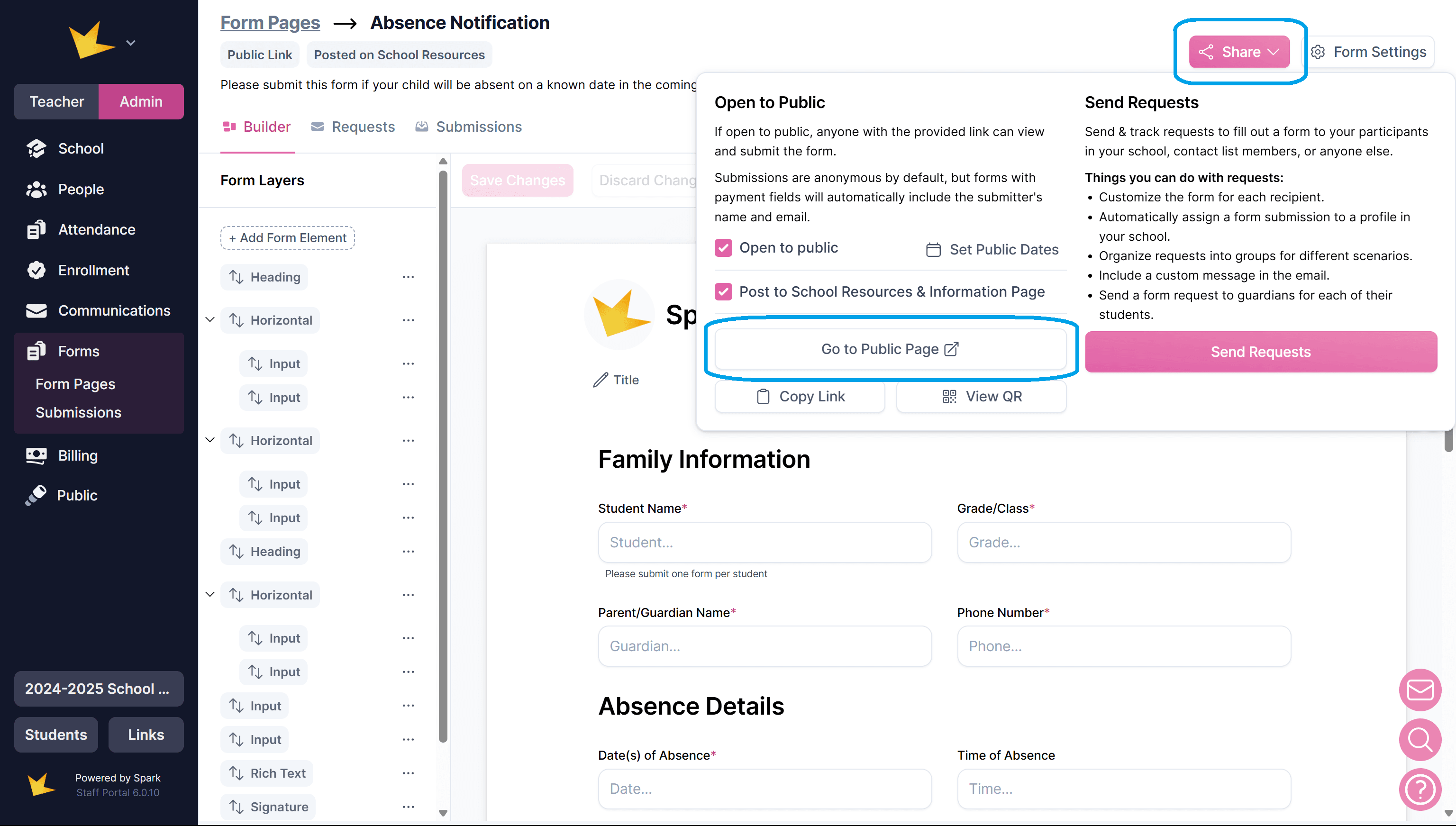Viewport: 1456px width, 826px height.
Task: Click the Send Requests button
Action: coord(1260,352)
